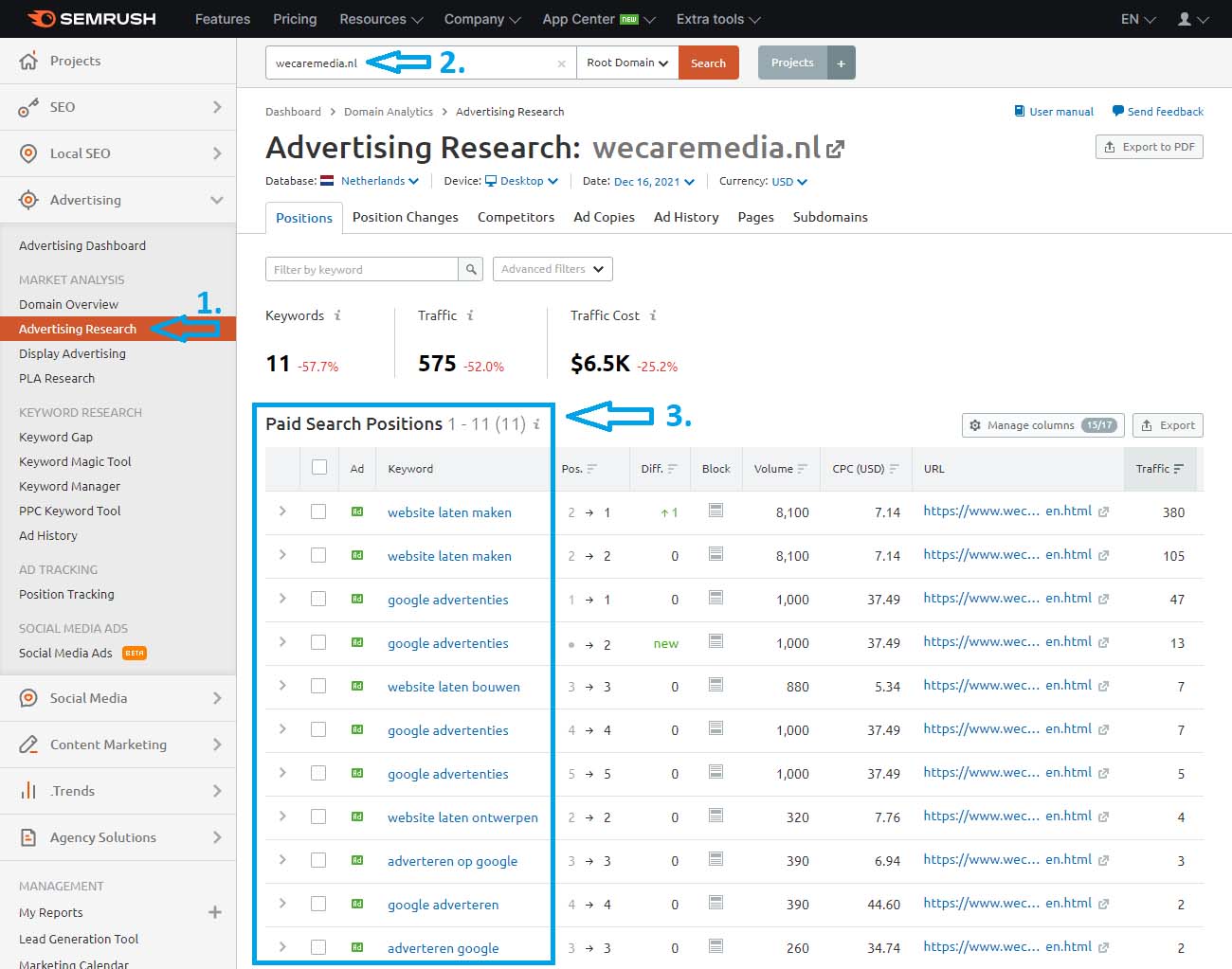Open the EN language dropdown
This screenshot has width=1232, height=969.
click(x=1138, y=19)
